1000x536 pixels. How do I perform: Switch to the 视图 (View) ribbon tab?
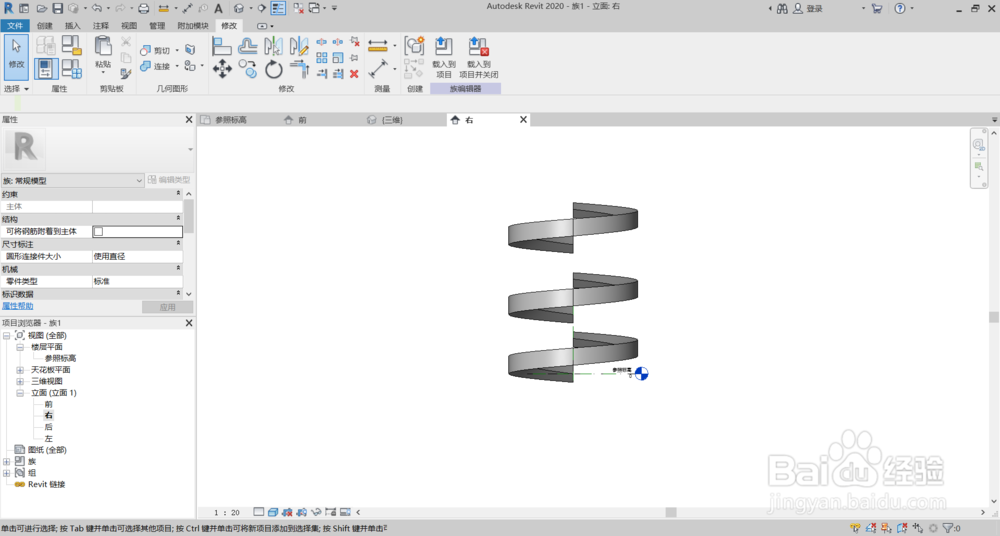(x=129, y=26)
